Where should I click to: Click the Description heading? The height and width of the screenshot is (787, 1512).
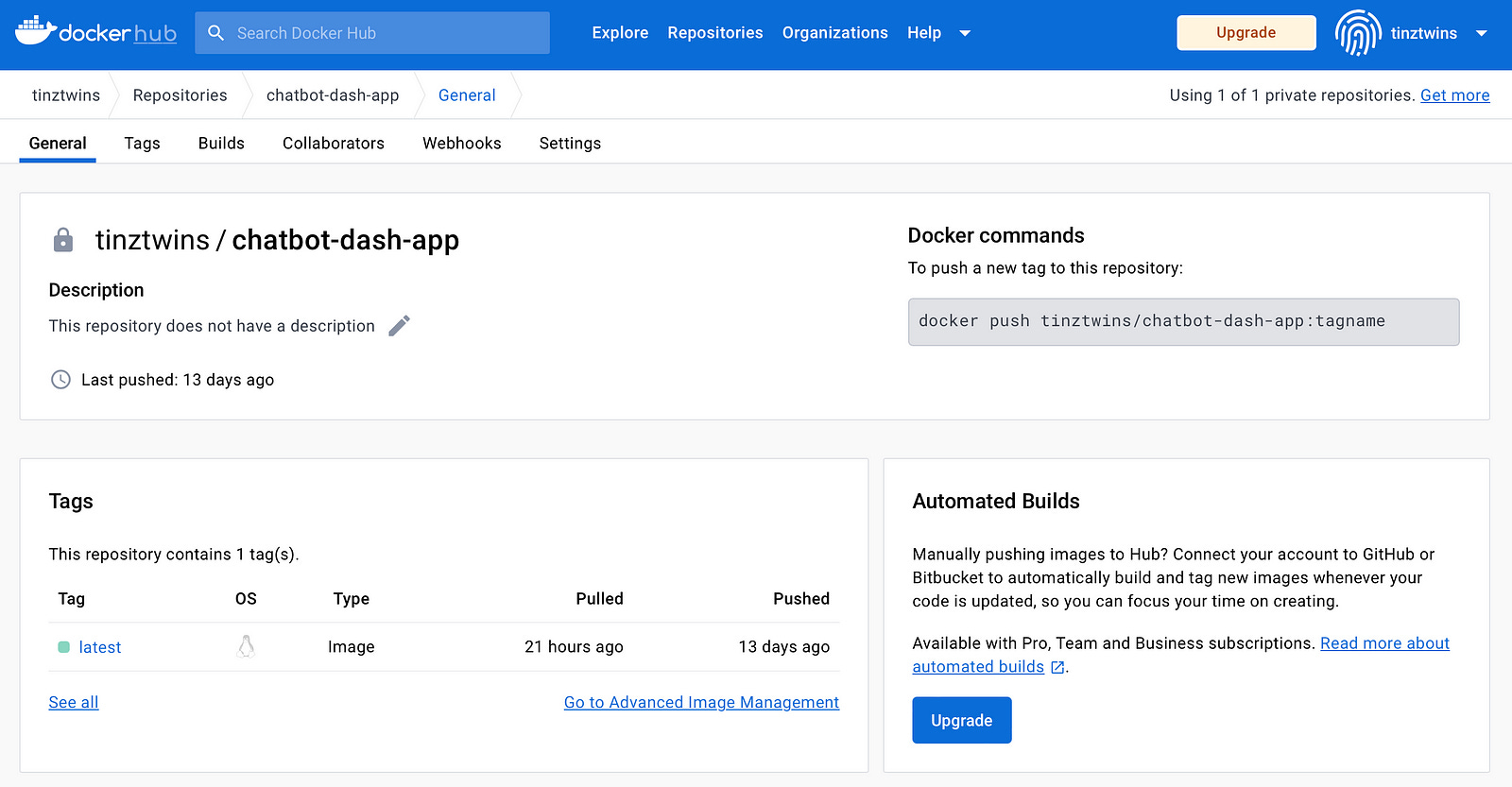96,290
